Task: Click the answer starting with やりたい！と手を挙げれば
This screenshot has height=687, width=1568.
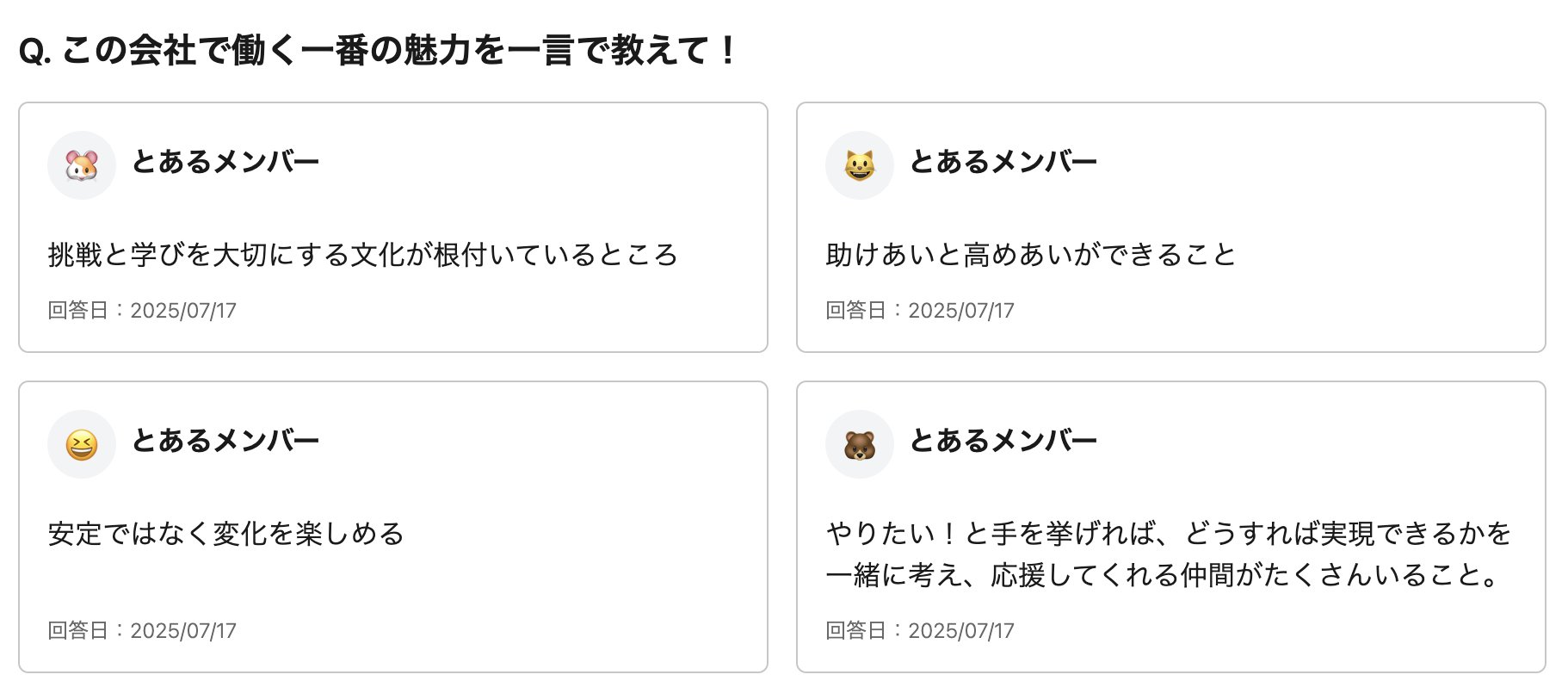Action: [1168, 534]
